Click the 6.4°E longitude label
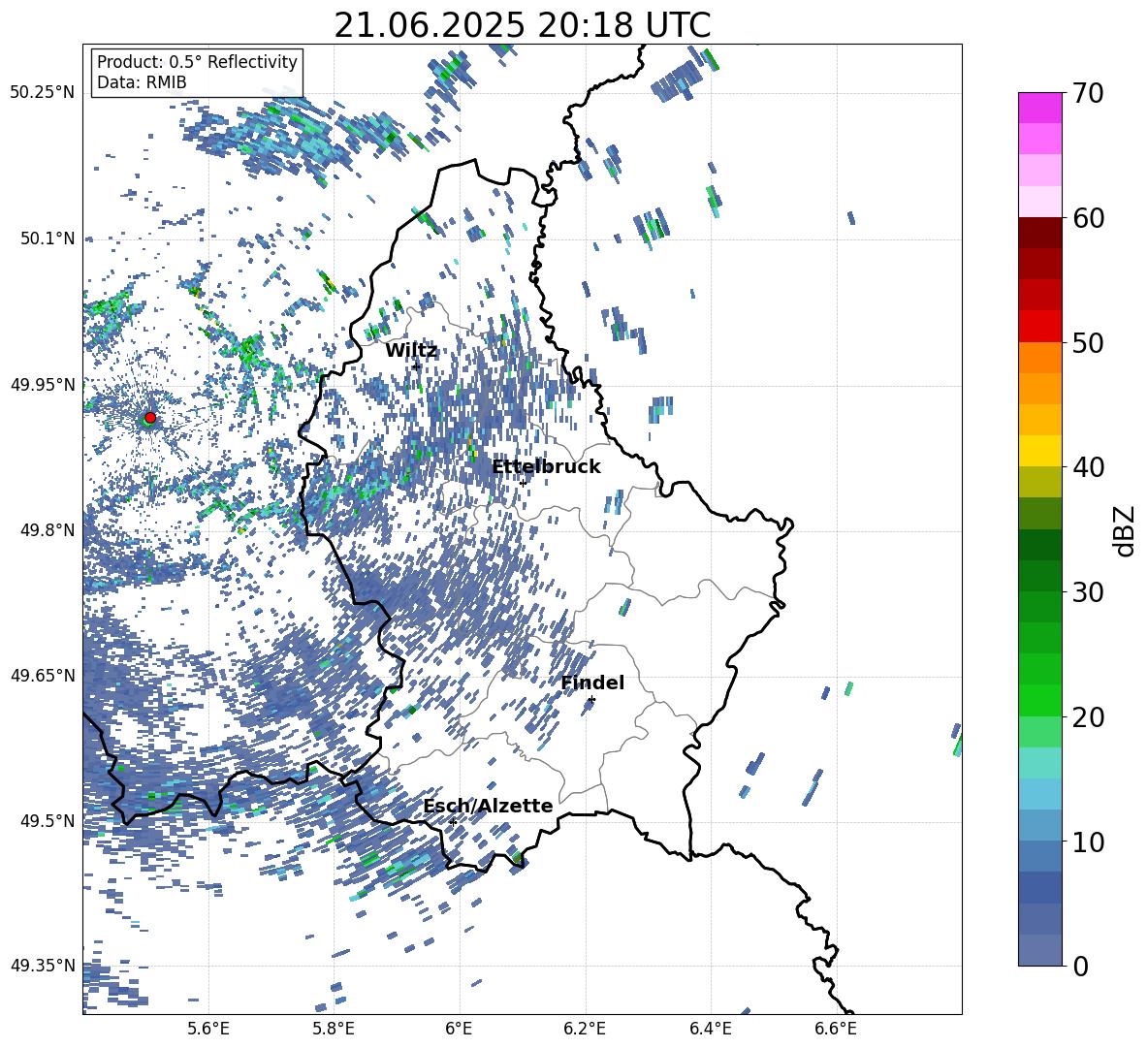This screenshot has width=1148, height=1048. (x=711, y=1029)
